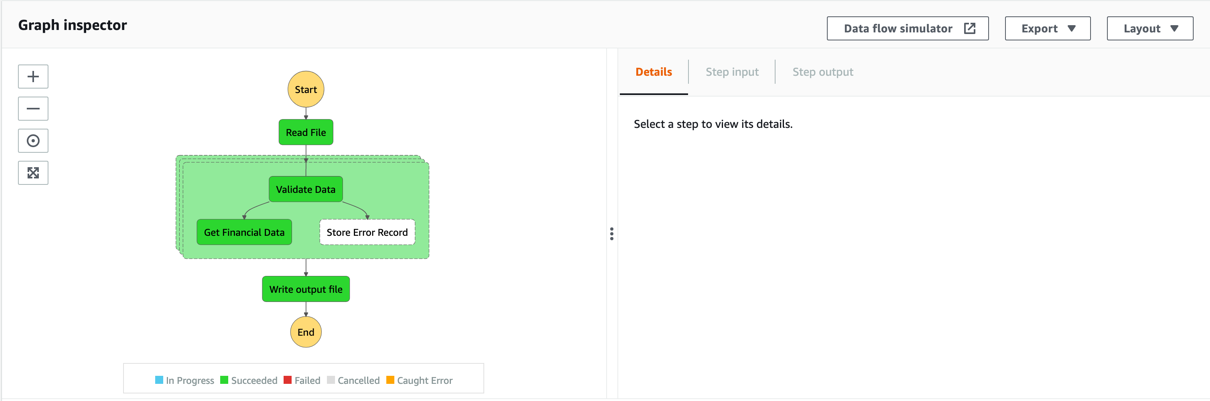Open the Details tab
This screenshot has height=401, width=1210.
654,72
